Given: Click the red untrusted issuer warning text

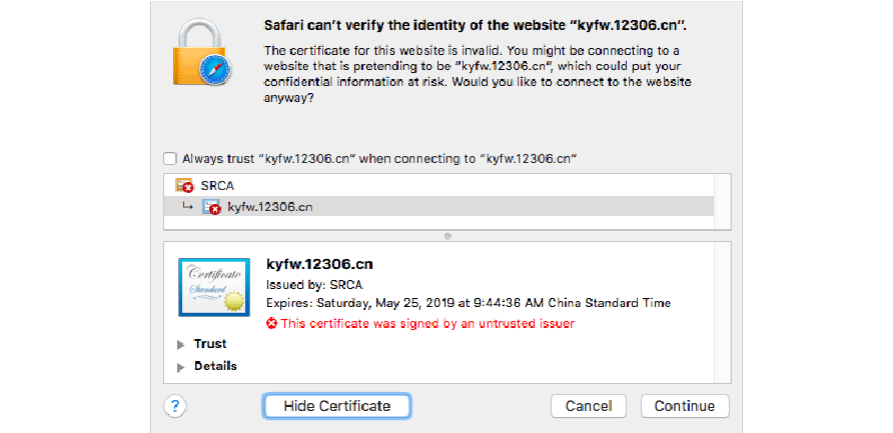Looking at the screenshot, I should point(427,324).
